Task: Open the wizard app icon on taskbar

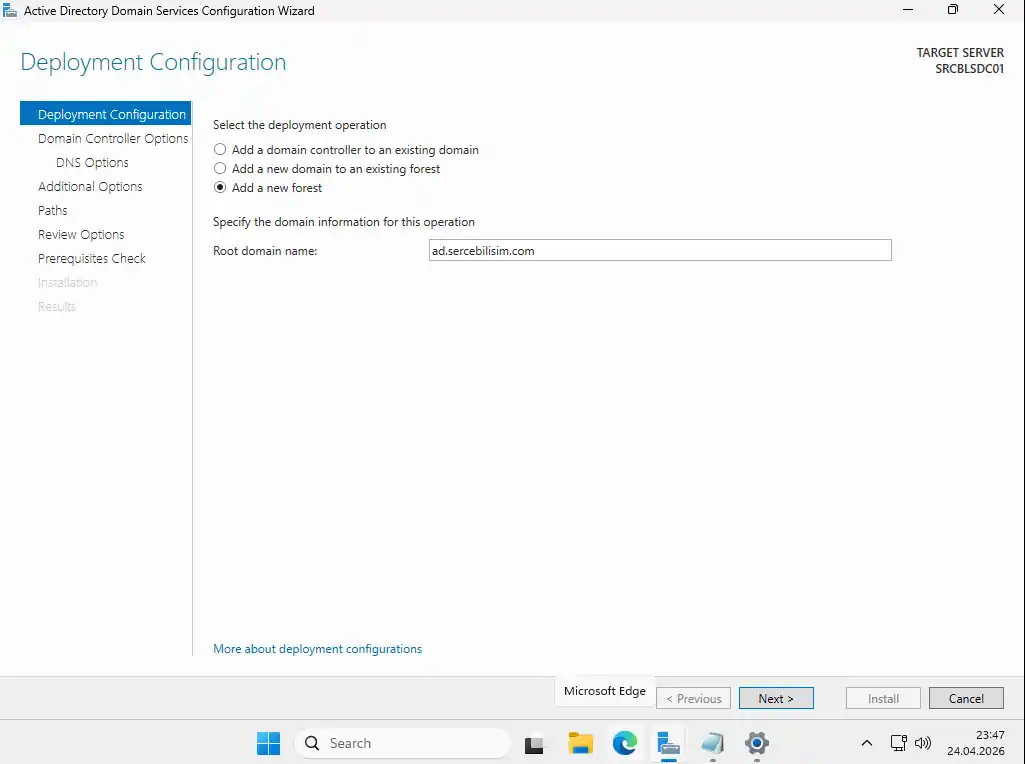Action: 713,743
